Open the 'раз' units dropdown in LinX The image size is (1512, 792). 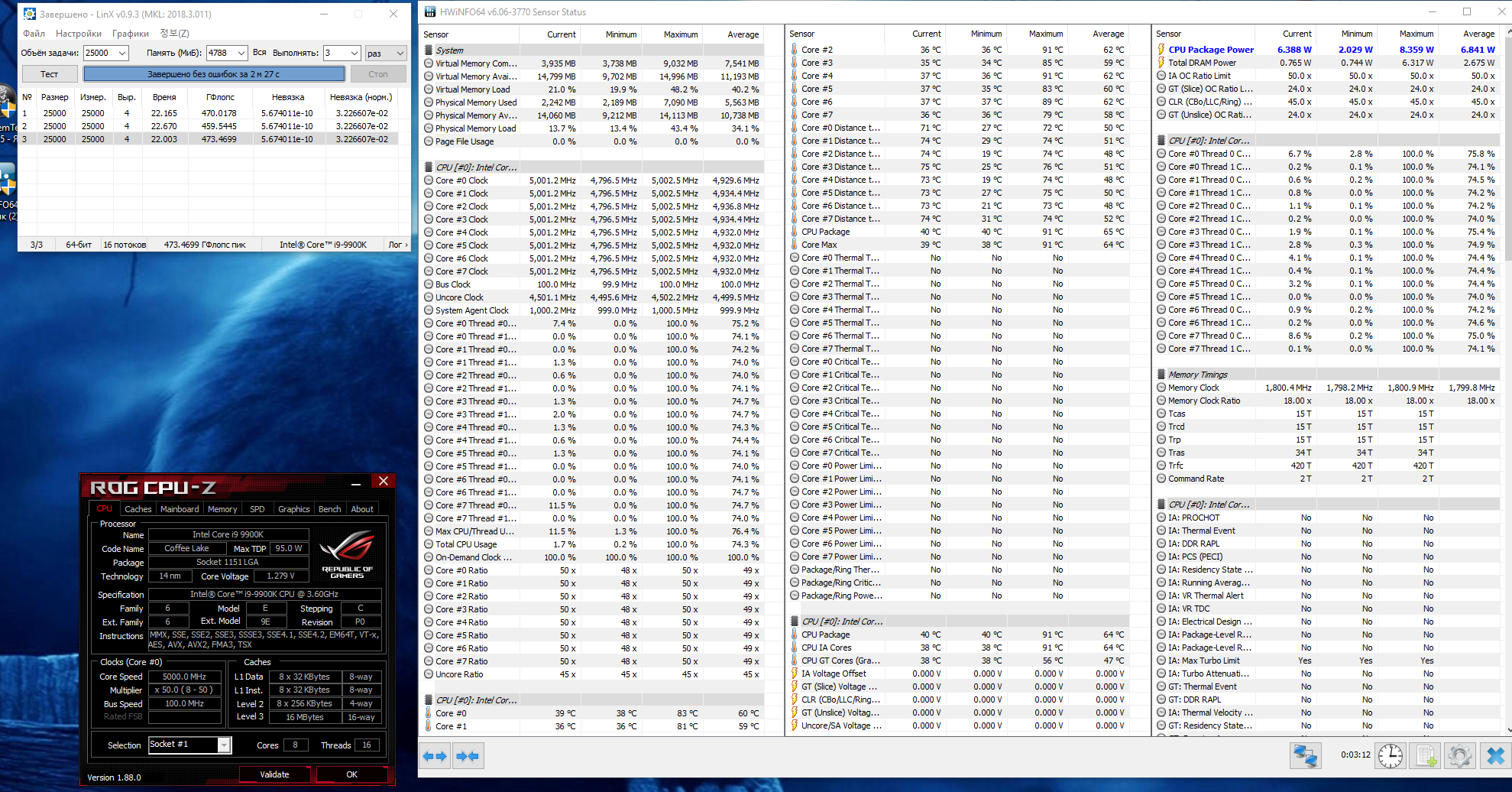(x=399, y=53)
